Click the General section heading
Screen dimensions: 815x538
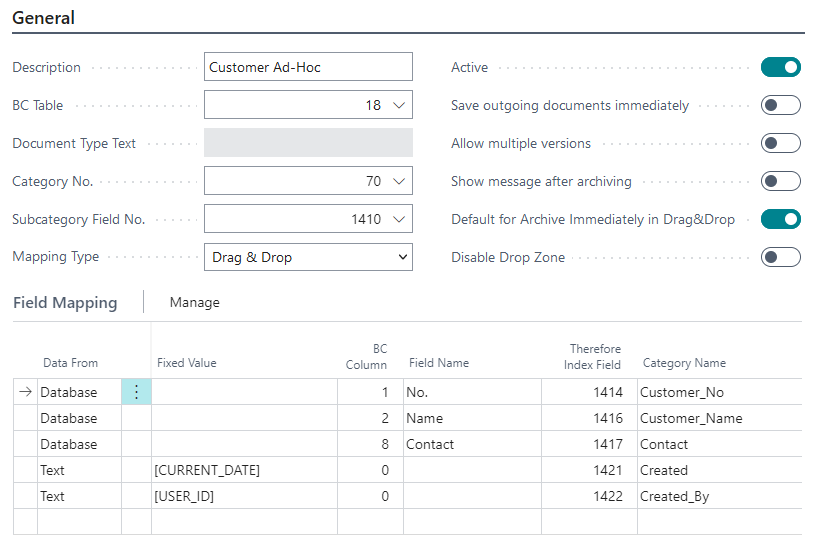(x=43, y=18)
